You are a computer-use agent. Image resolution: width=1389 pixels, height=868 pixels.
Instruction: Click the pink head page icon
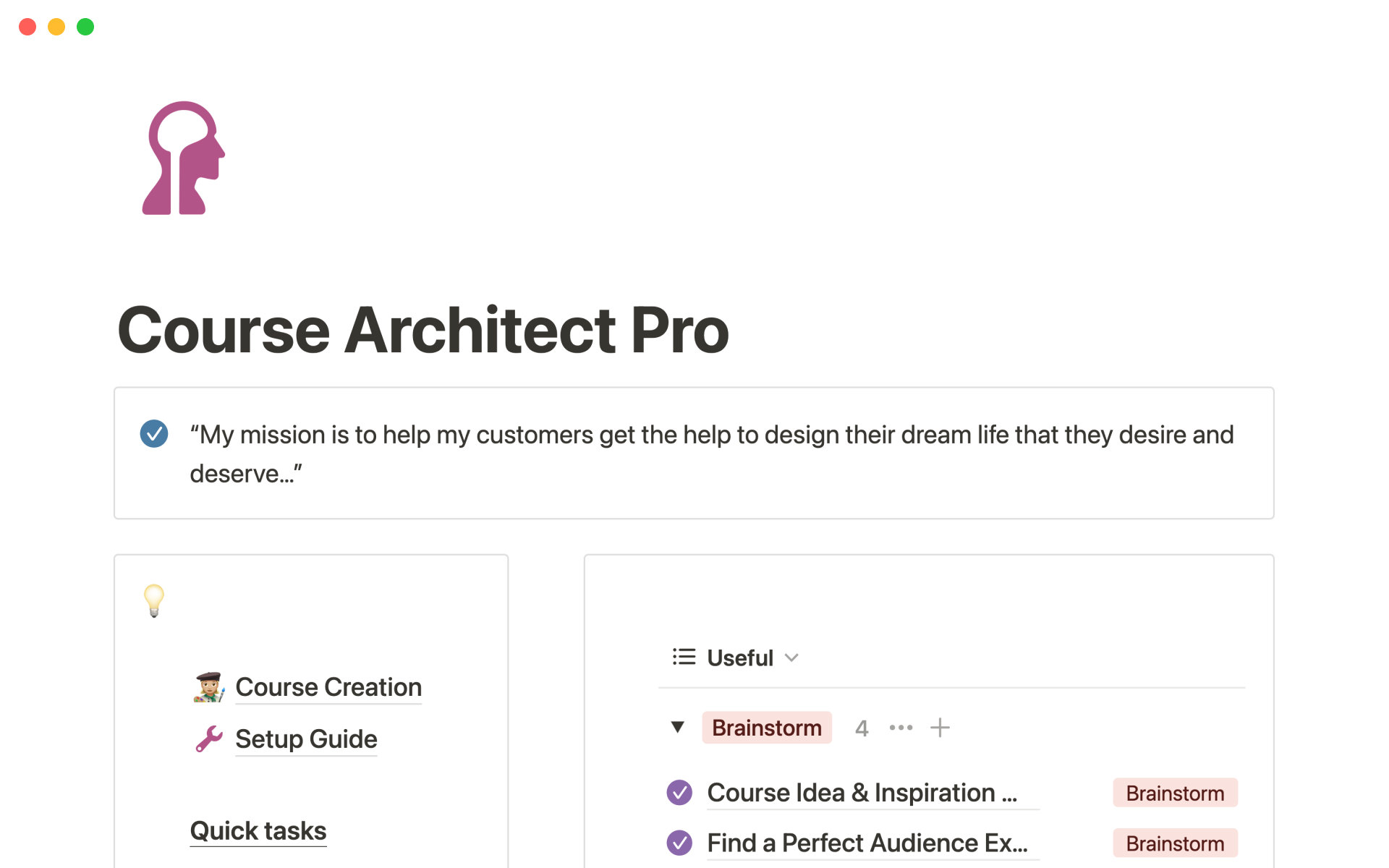point(184,158)
